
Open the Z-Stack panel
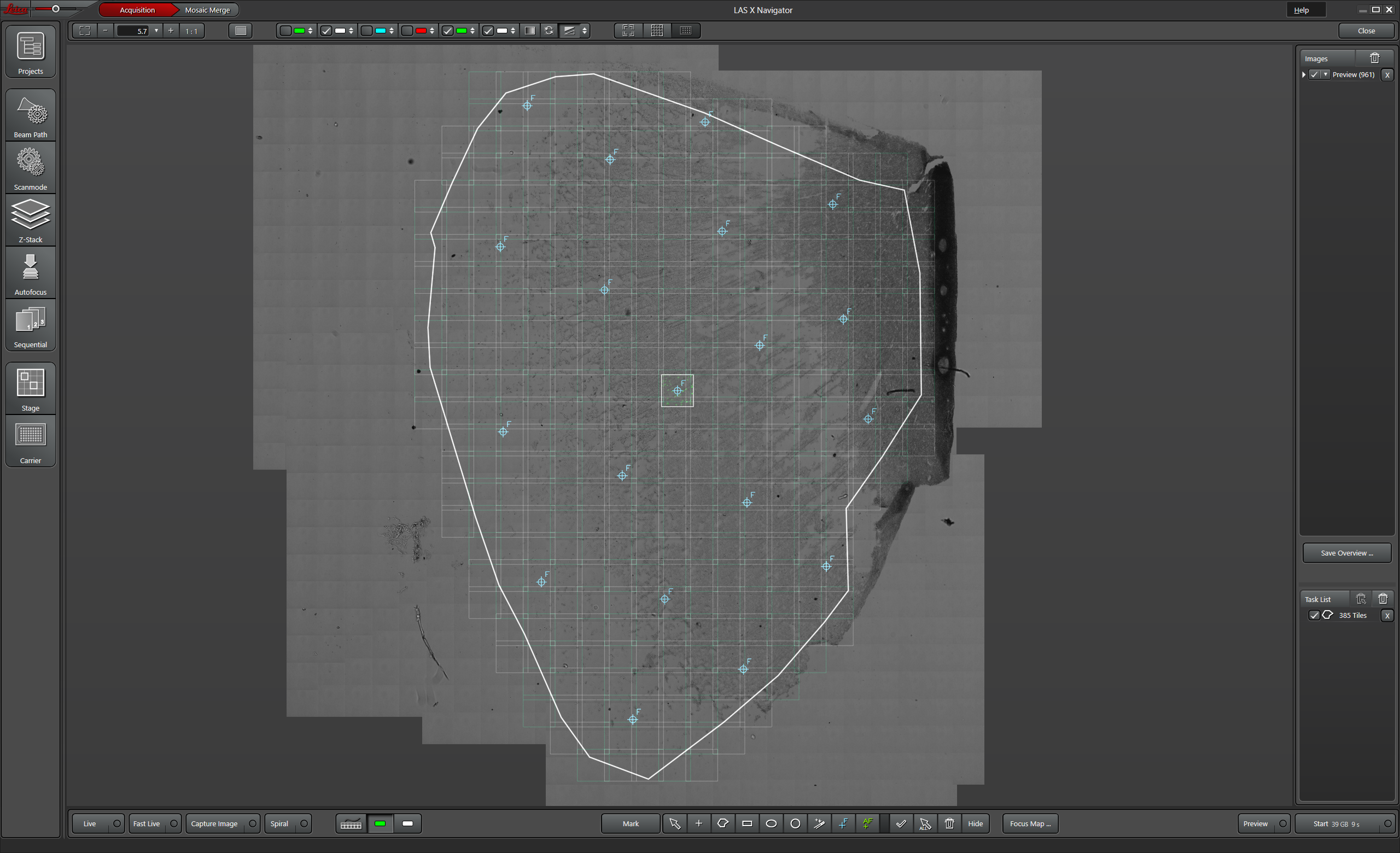(31, 220)
